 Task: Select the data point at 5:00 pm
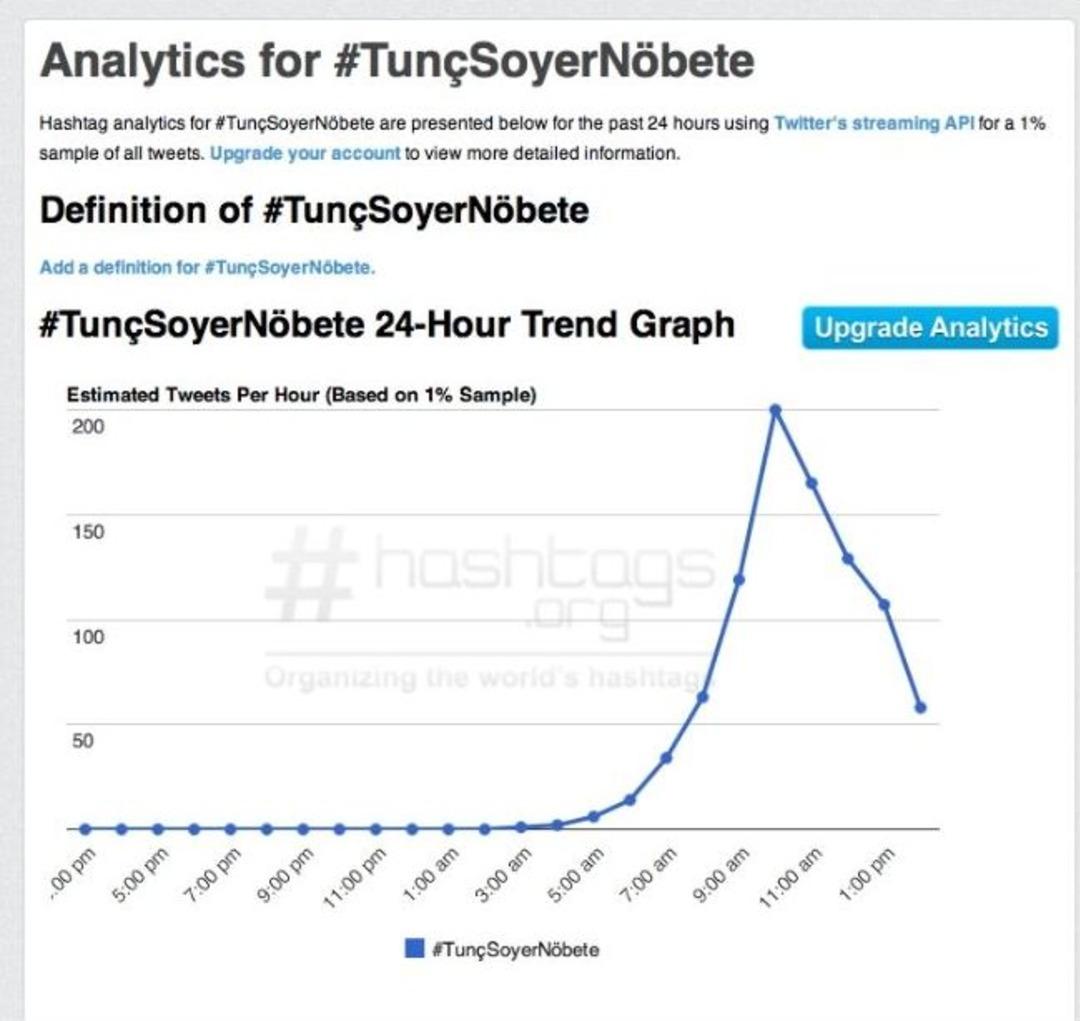pos(158,829)
